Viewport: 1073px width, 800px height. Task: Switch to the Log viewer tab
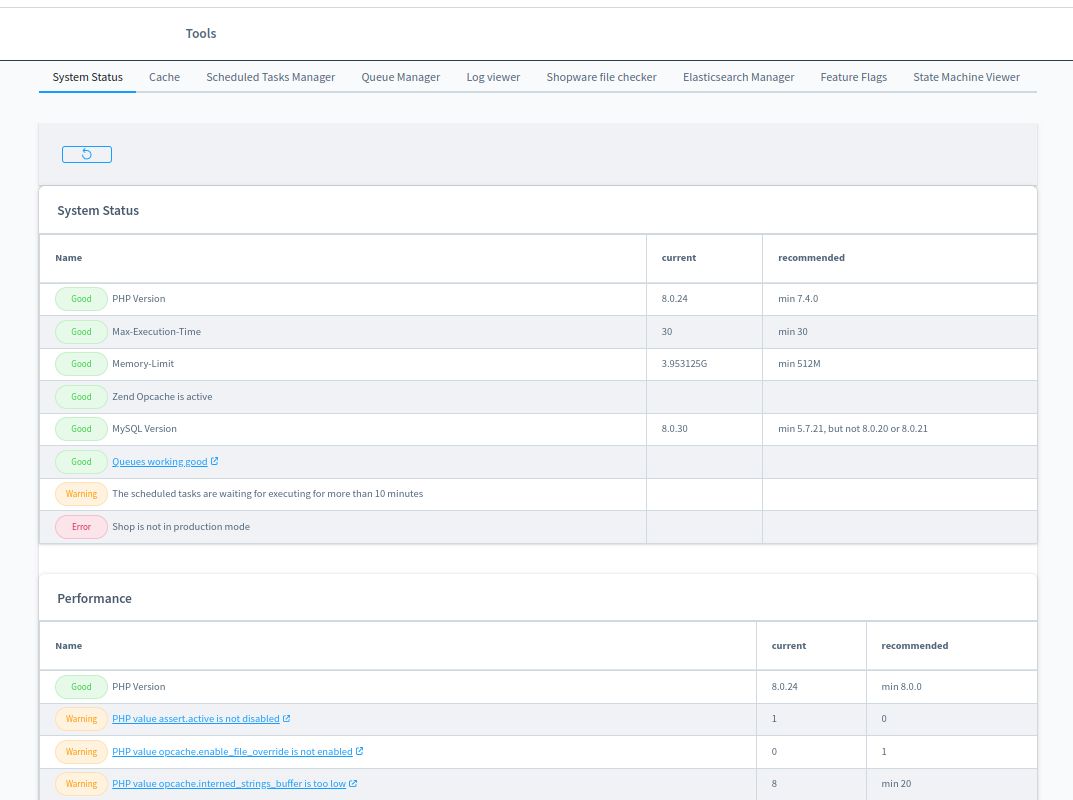(x=493, y=77)
